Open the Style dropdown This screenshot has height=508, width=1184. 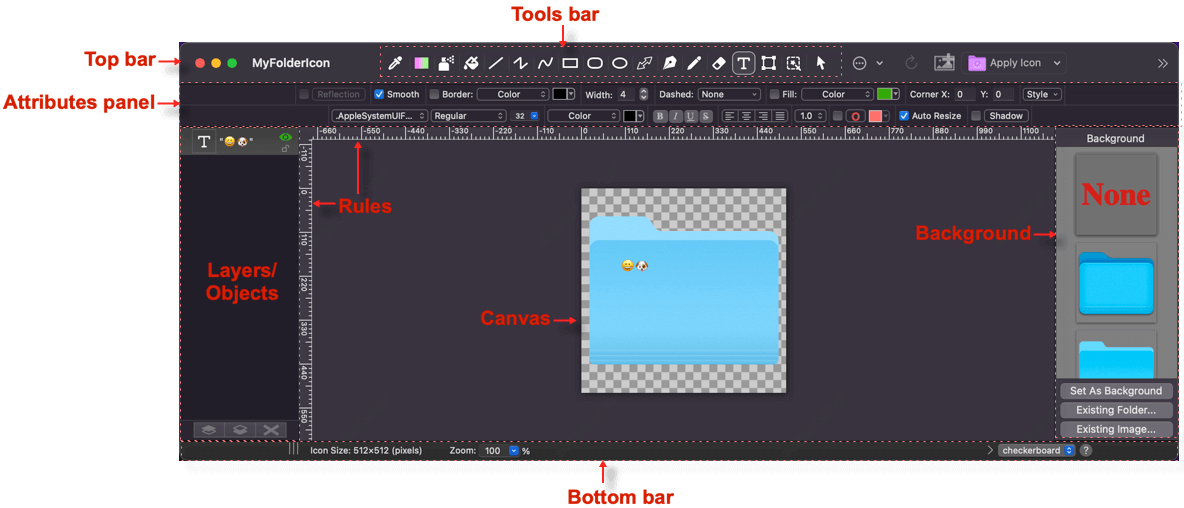pyautogui.click(x=1042, y=94)
